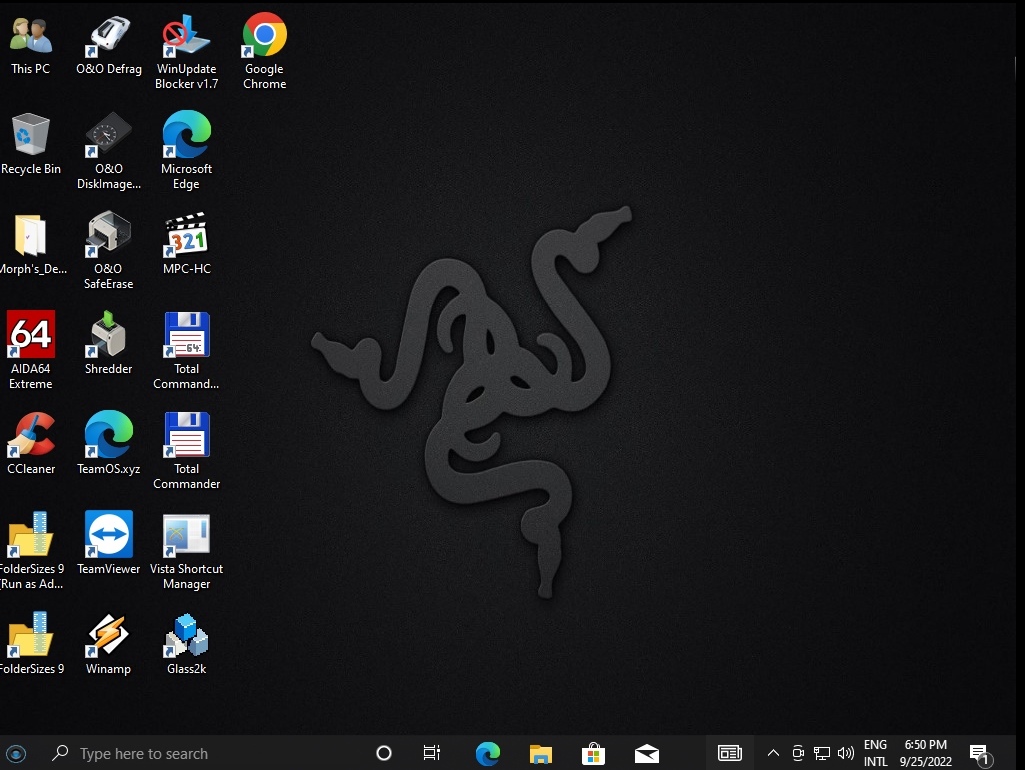Screen dimensions: 1025x770
Task: Click the MPC-HC media player icon
Action: point(186,236)
